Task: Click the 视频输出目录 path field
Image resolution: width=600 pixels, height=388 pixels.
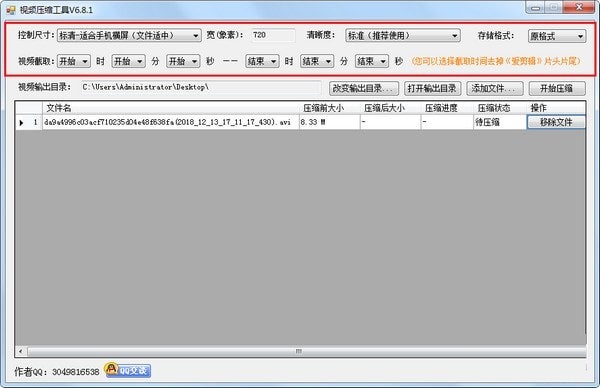Action: tap(201, 87)
